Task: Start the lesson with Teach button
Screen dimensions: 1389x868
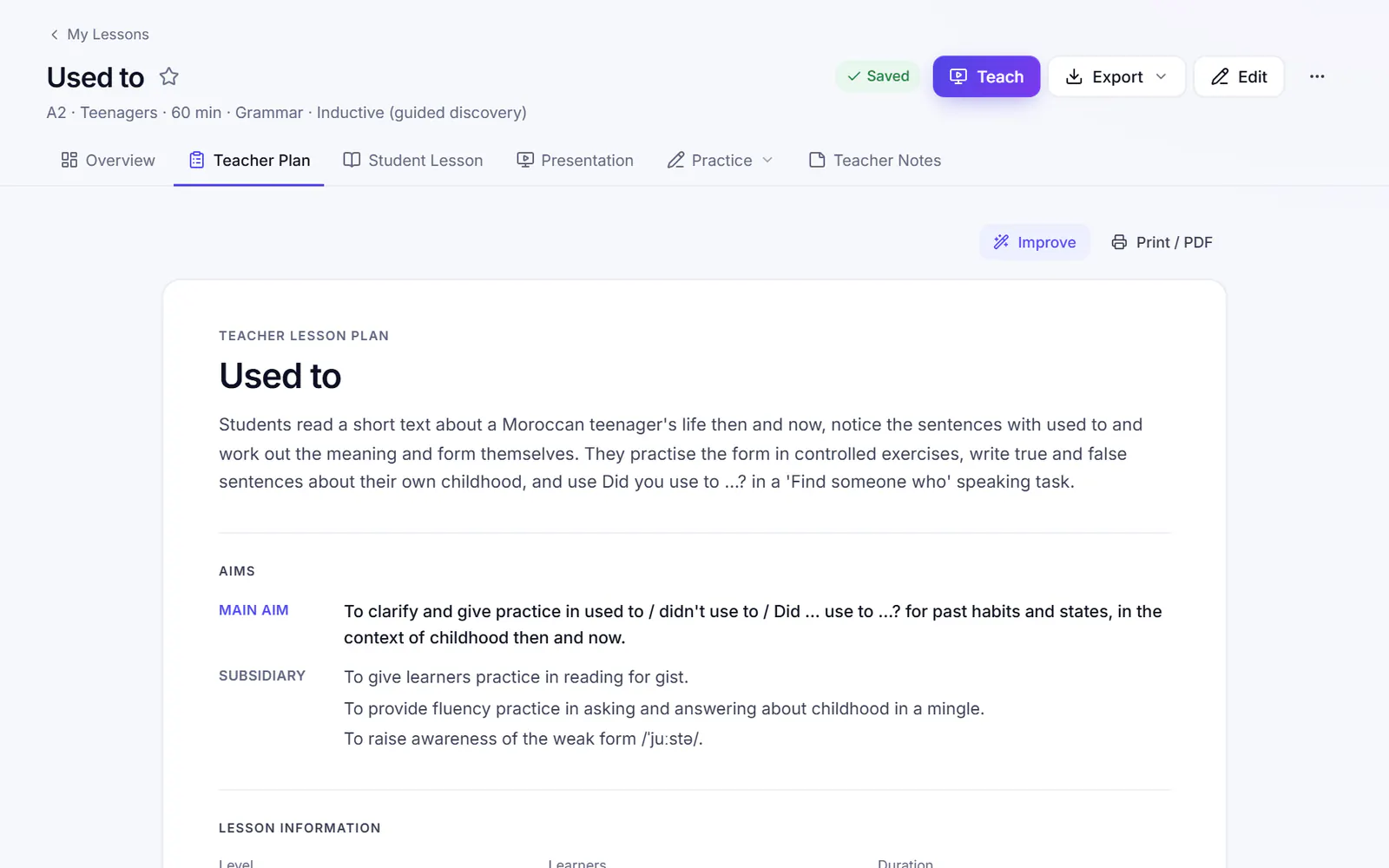Action: (x=986, y=76)
